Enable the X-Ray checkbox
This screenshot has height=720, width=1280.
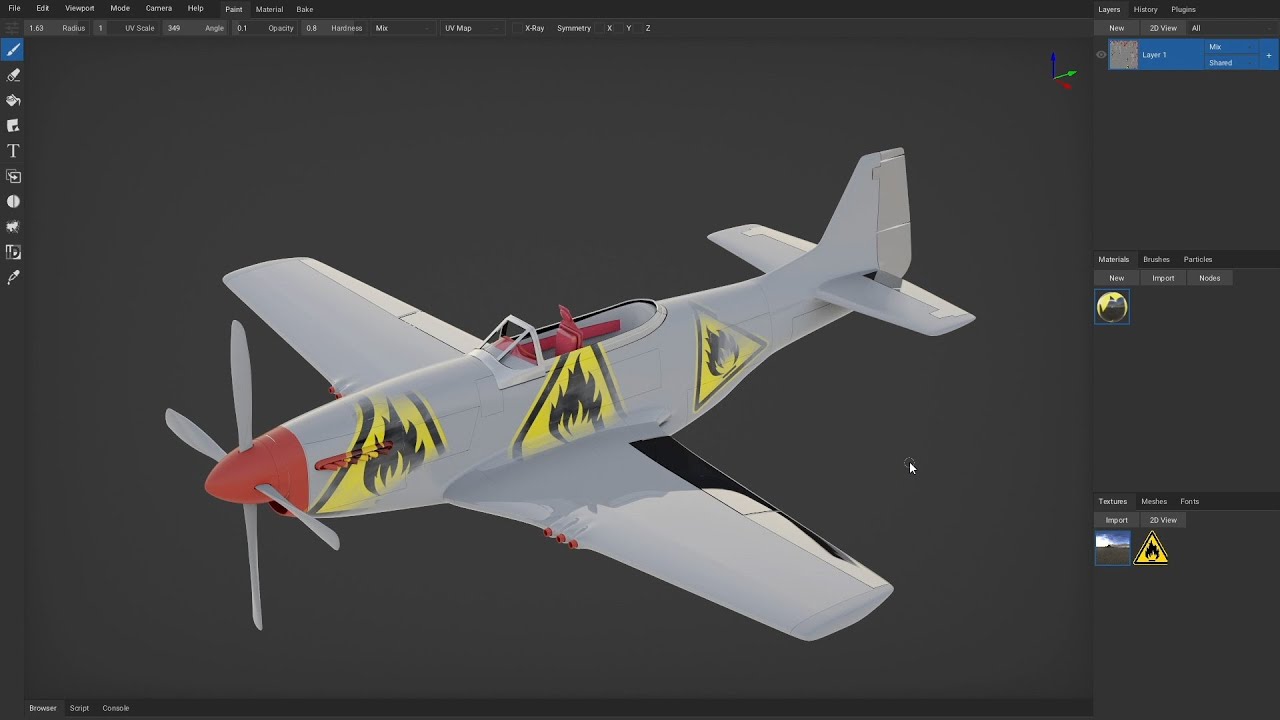pyautogui.click(x=517, y=28)
